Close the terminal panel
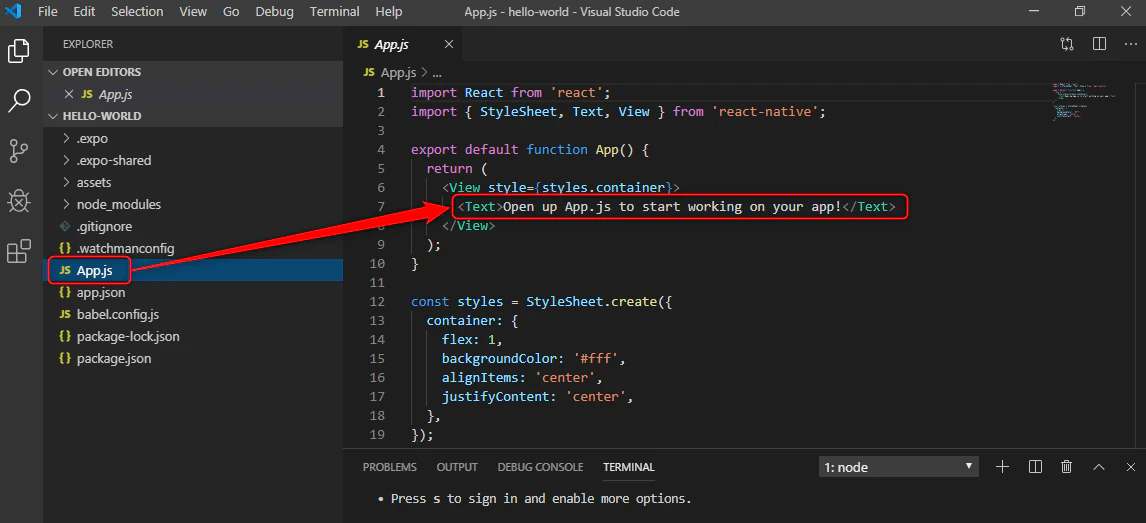 (x=1131, y=467)
